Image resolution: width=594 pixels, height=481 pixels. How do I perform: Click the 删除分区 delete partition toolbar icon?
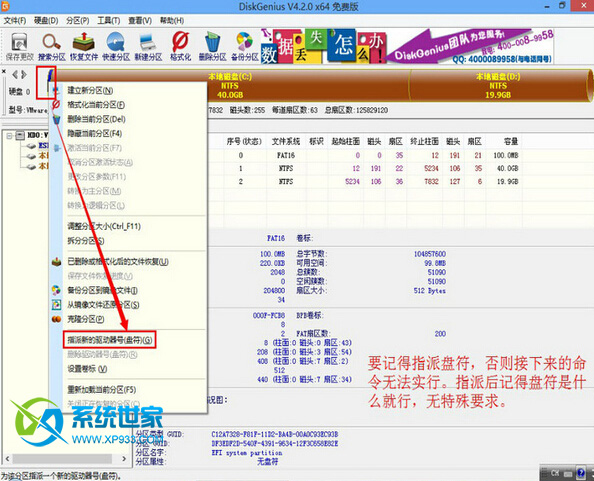(x=213, y=46)
